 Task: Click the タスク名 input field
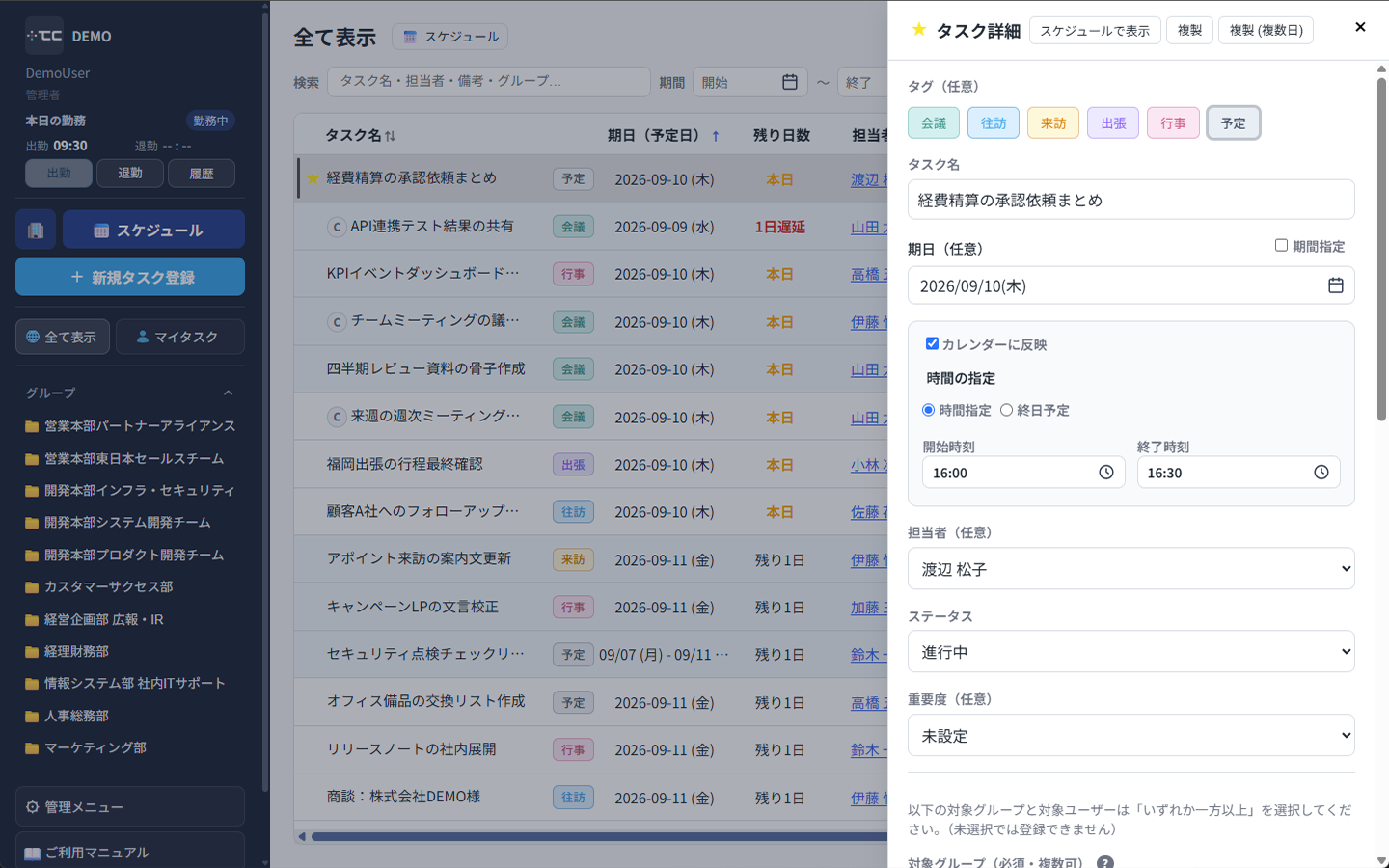[1130, 200]
